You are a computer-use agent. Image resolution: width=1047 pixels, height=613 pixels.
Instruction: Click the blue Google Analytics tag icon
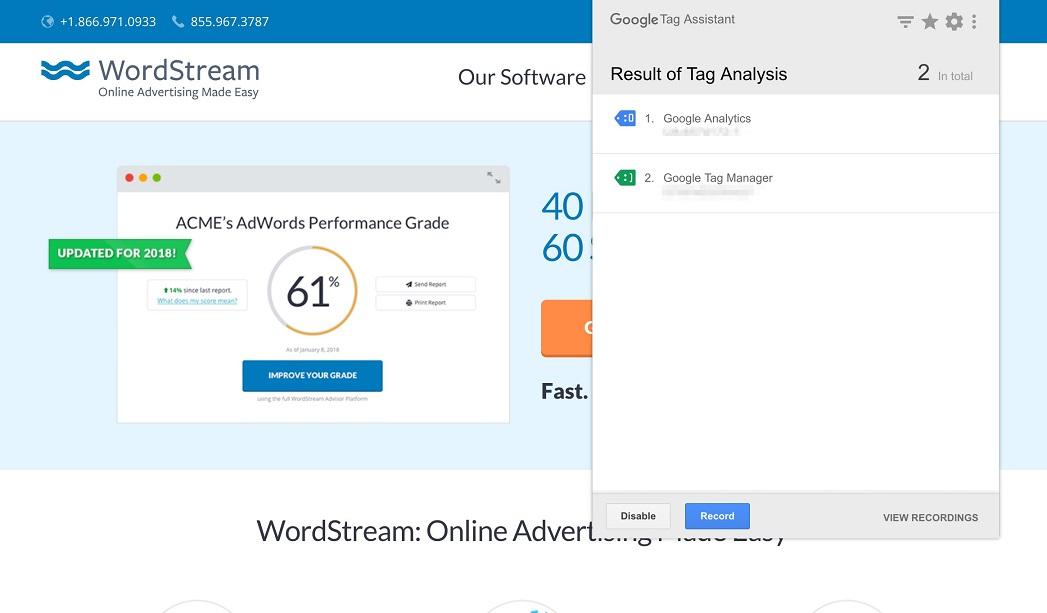[x=625, y=119]
